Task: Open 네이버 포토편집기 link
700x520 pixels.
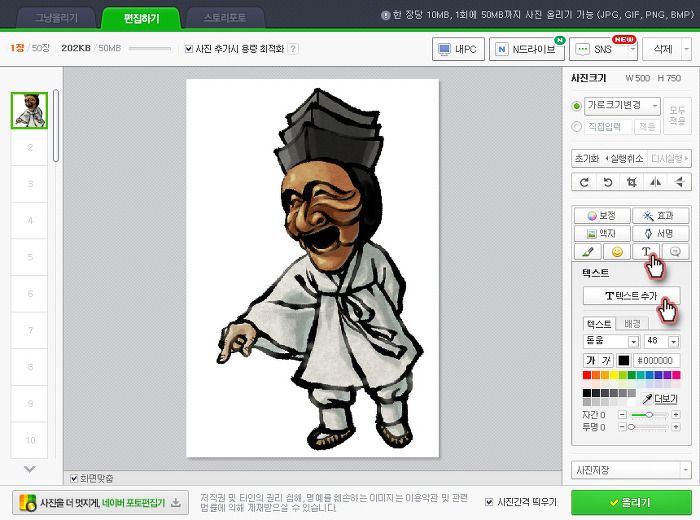Action: tap(133, 503)
